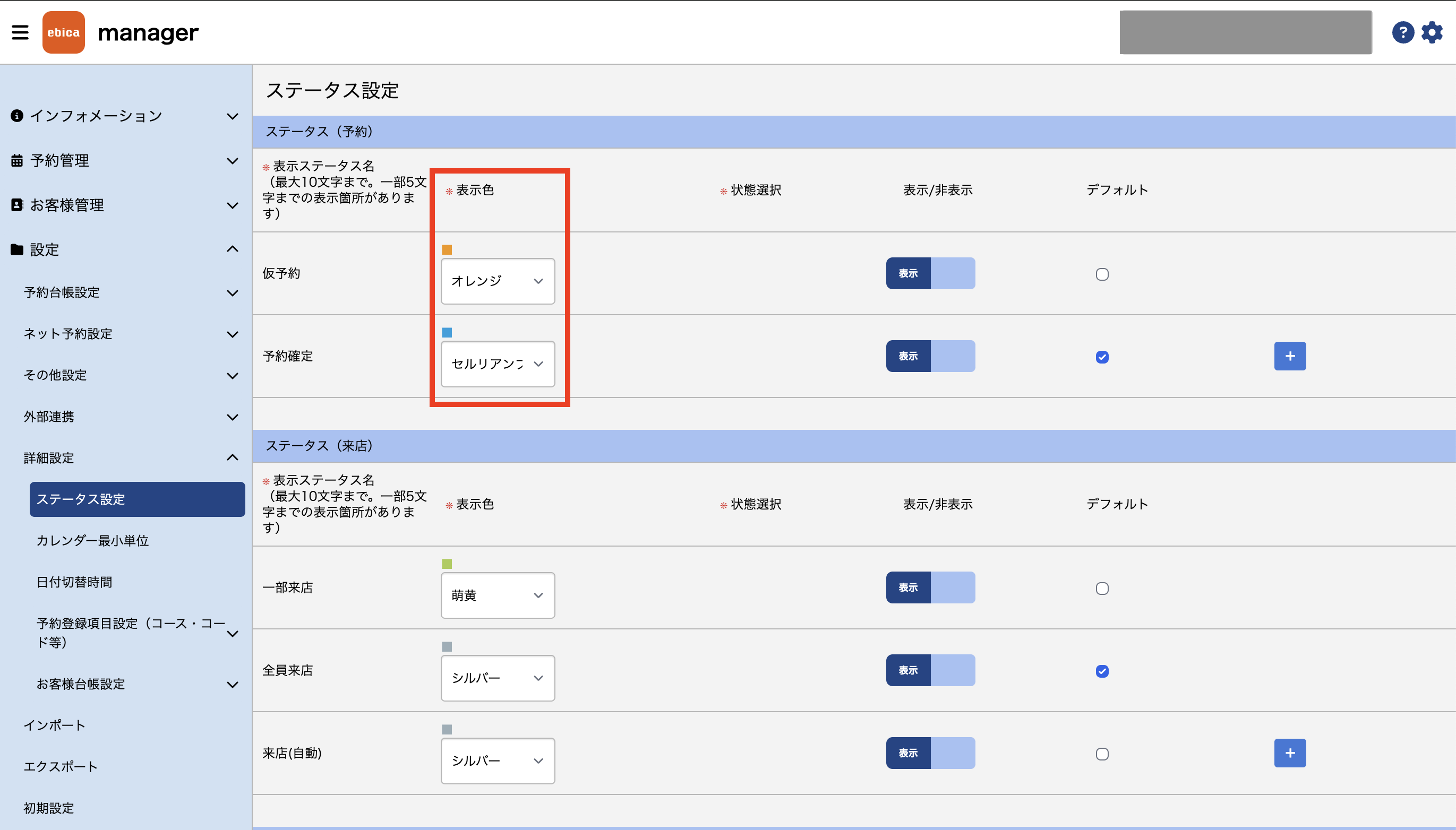Click the gray account box in header
Screen dimensions: 1456x830
1246,32
